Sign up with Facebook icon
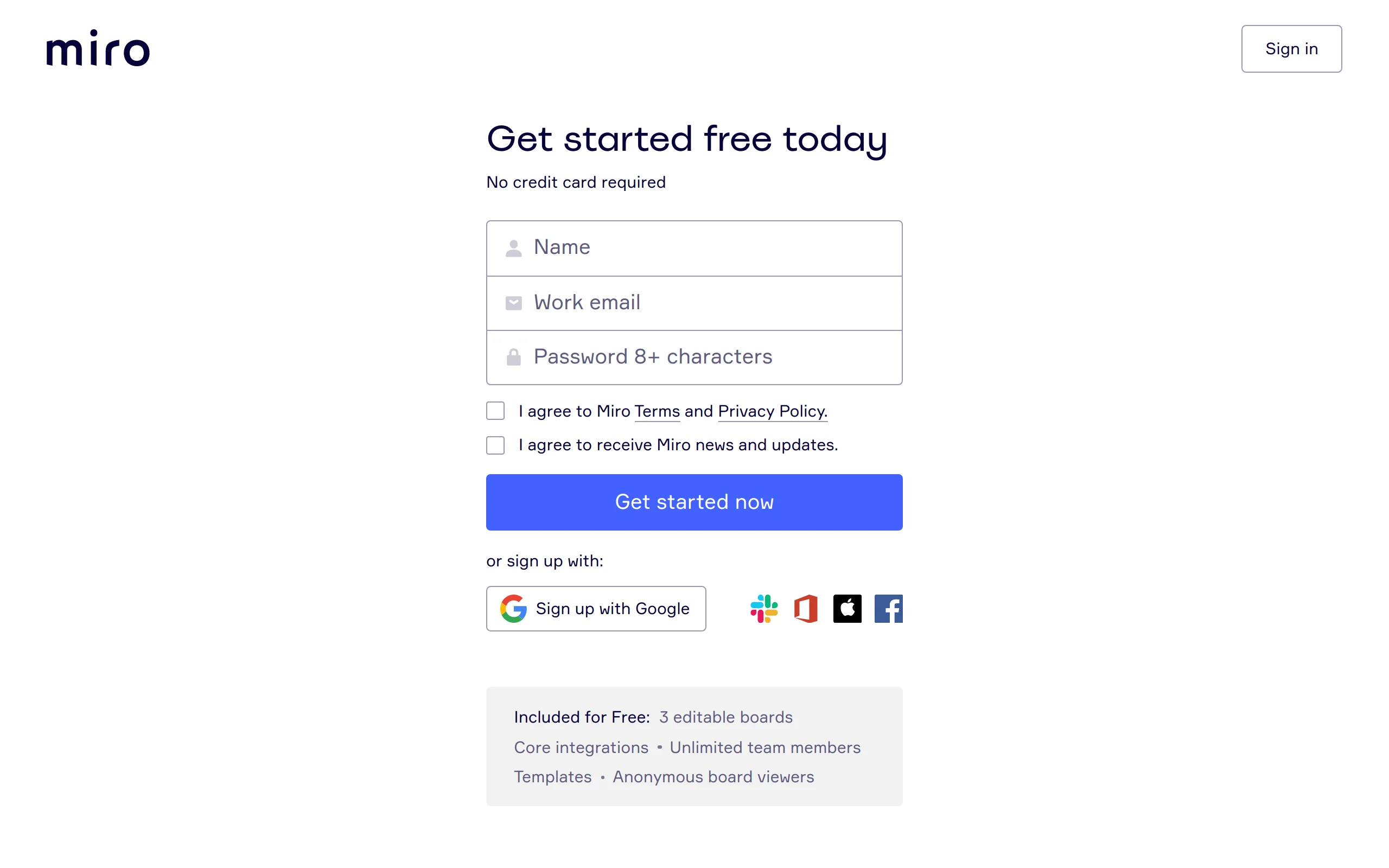The image size is (1389, 868). 888,609
